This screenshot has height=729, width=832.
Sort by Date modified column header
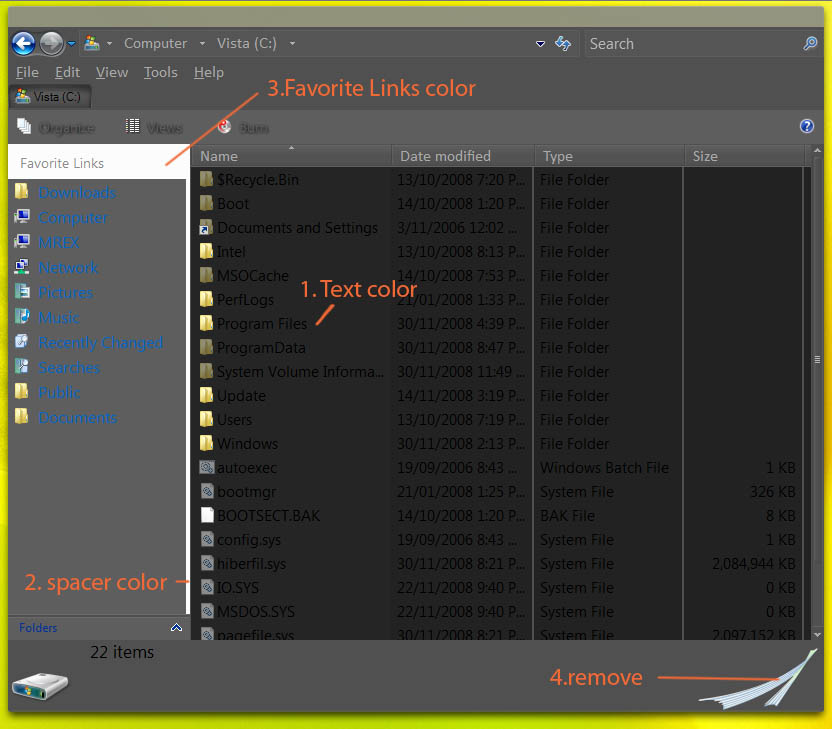coord(446,156)
